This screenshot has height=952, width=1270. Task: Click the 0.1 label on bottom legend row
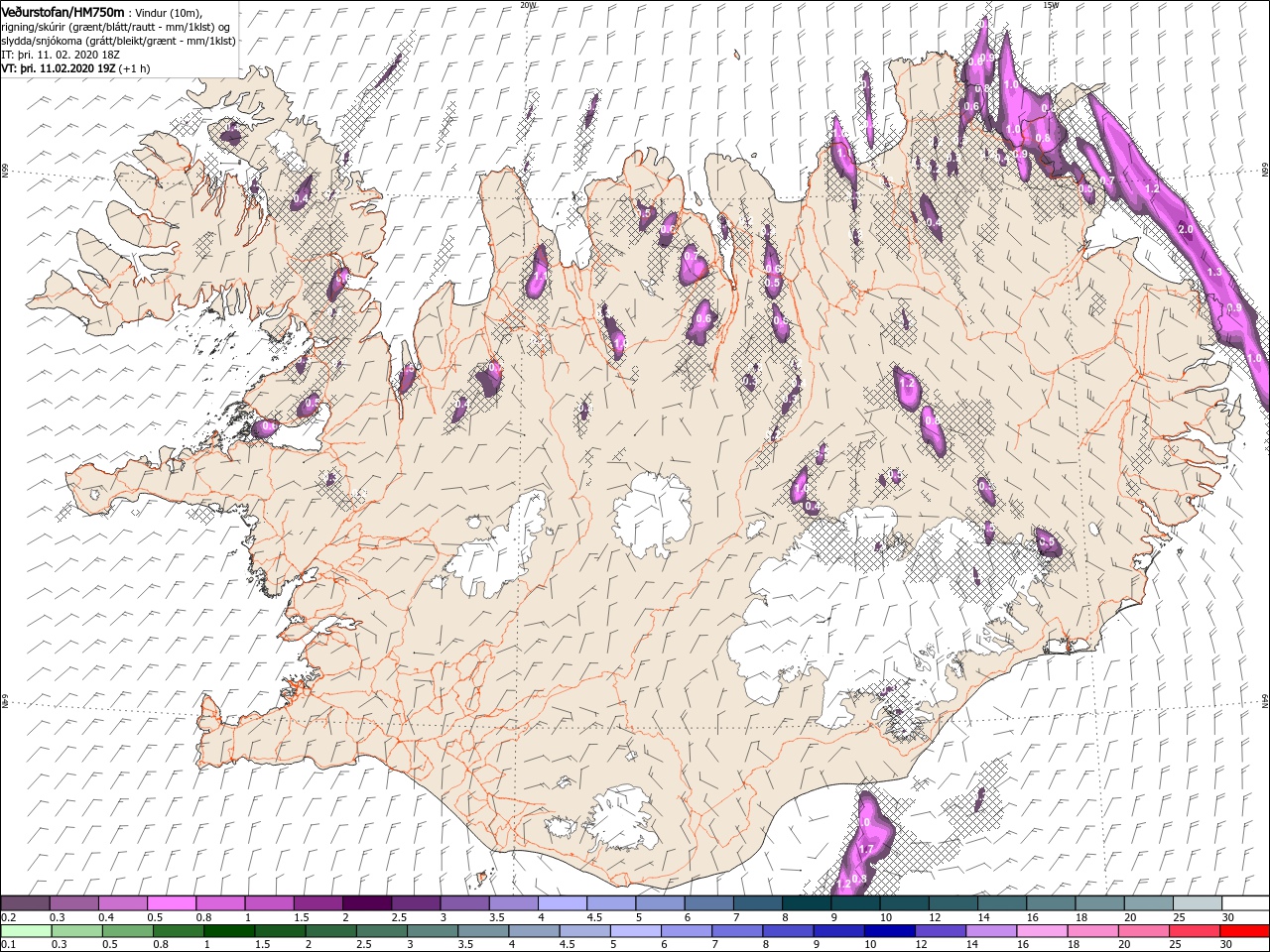point(8,944)
